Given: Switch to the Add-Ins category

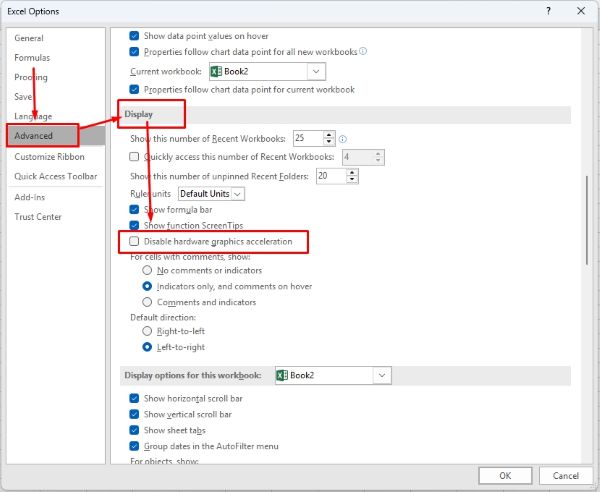Looking at the screenshot, I should 30,197.
